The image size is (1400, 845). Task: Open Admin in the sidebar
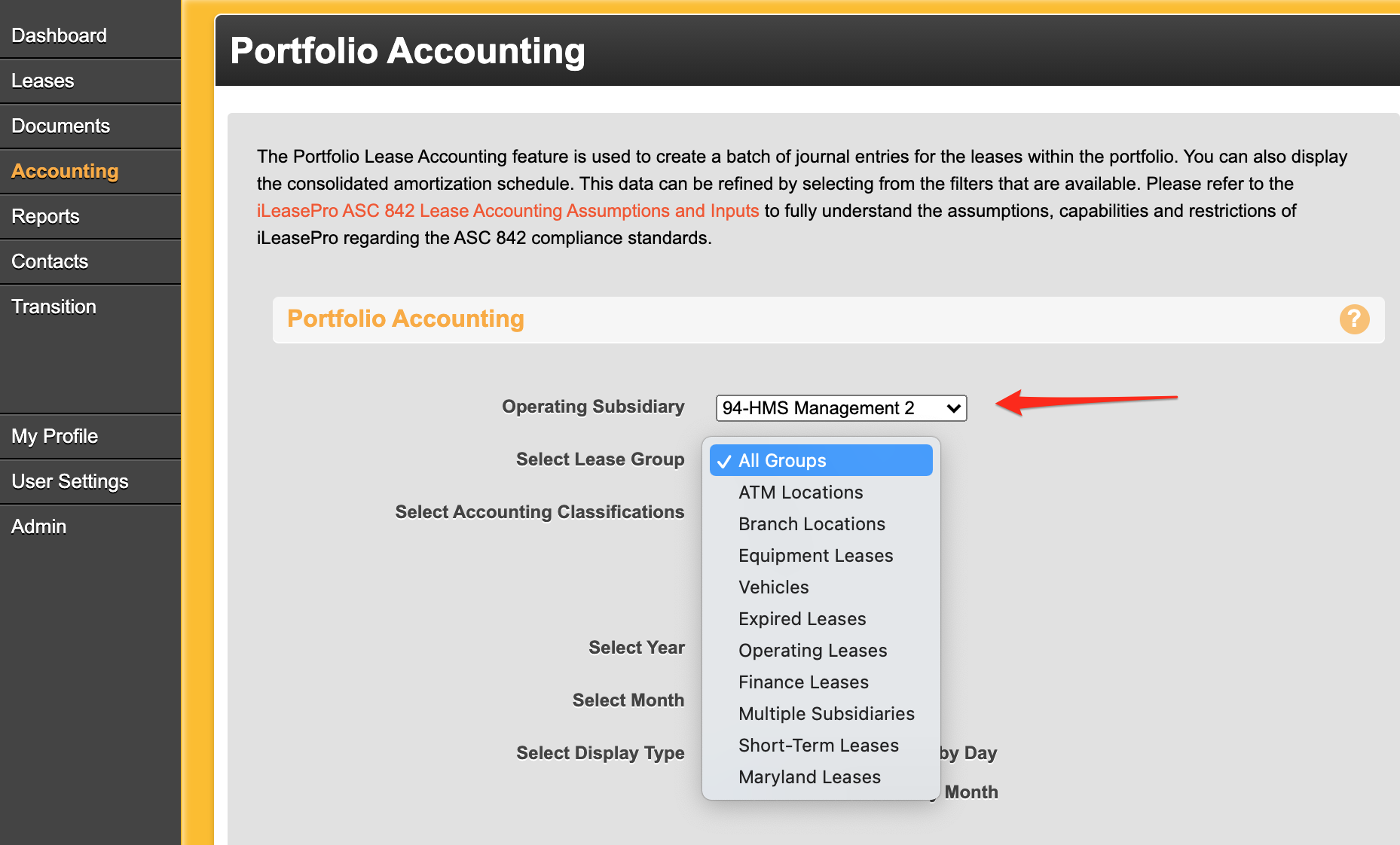click(90, 526)
